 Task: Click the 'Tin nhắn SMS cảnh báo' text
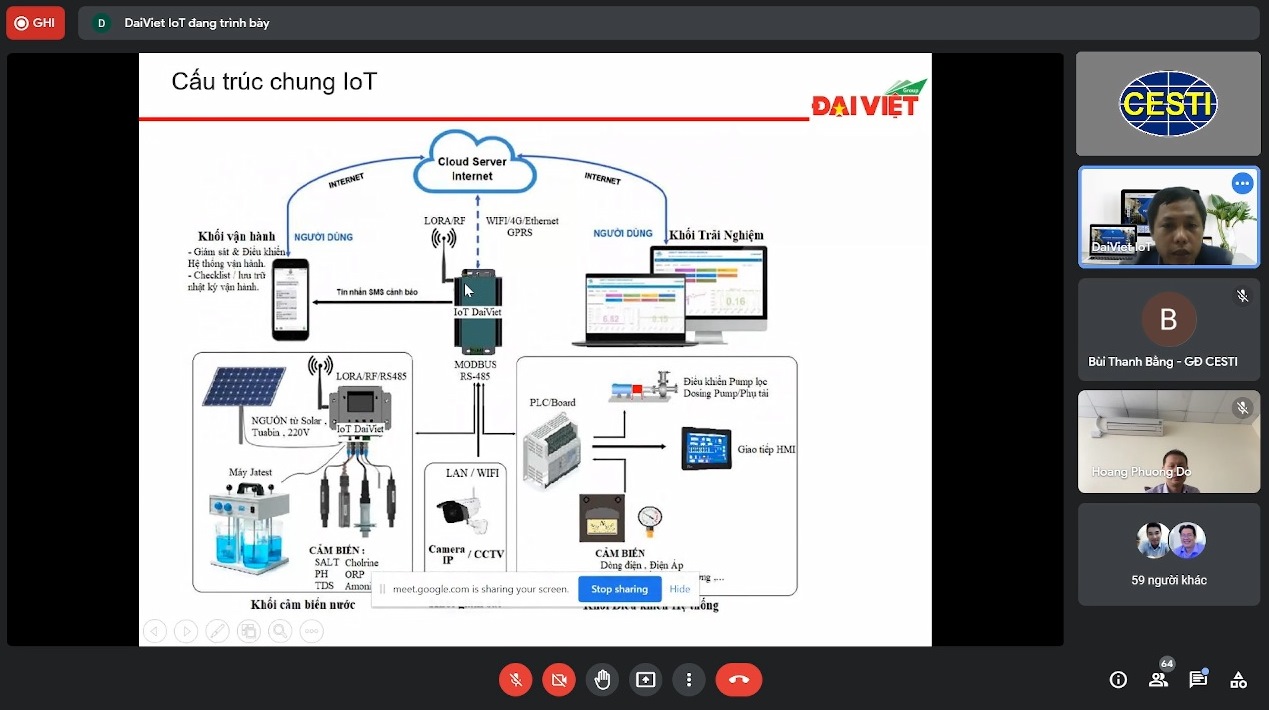coord(377,293)
